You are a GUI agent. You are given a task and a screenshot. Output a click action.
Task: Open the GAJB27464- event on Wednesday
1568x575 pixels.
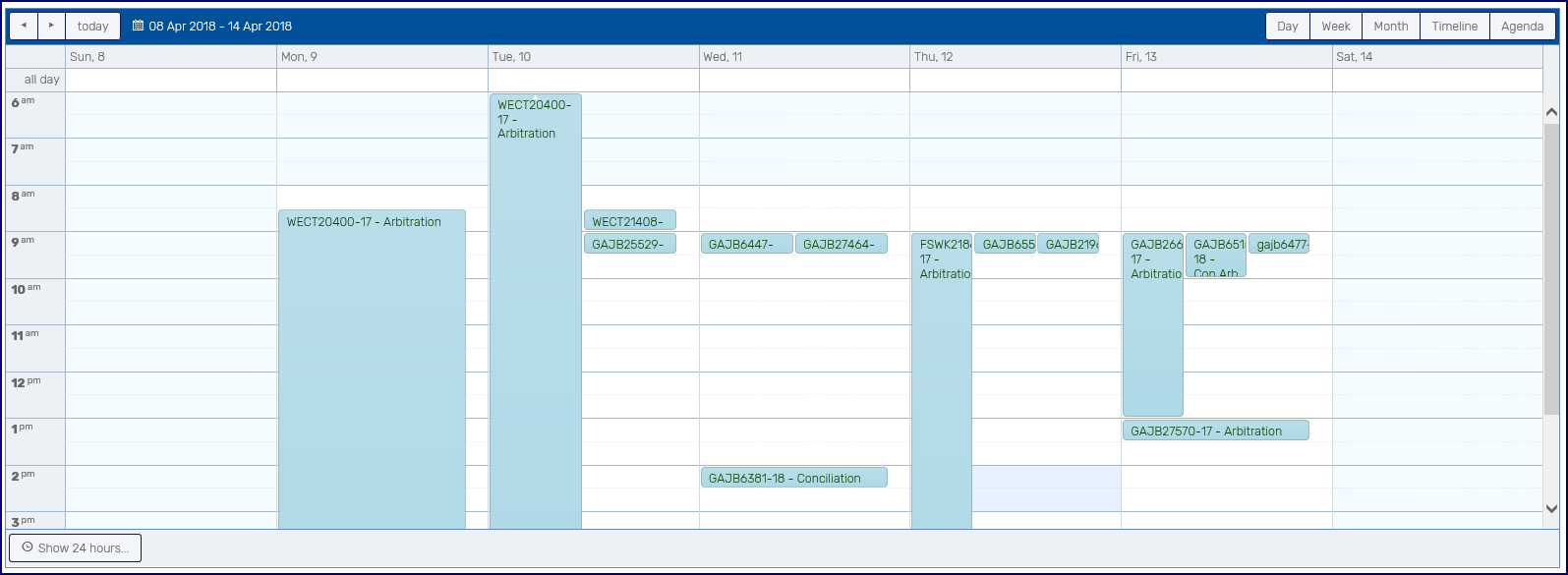click(x=842, y=244)
